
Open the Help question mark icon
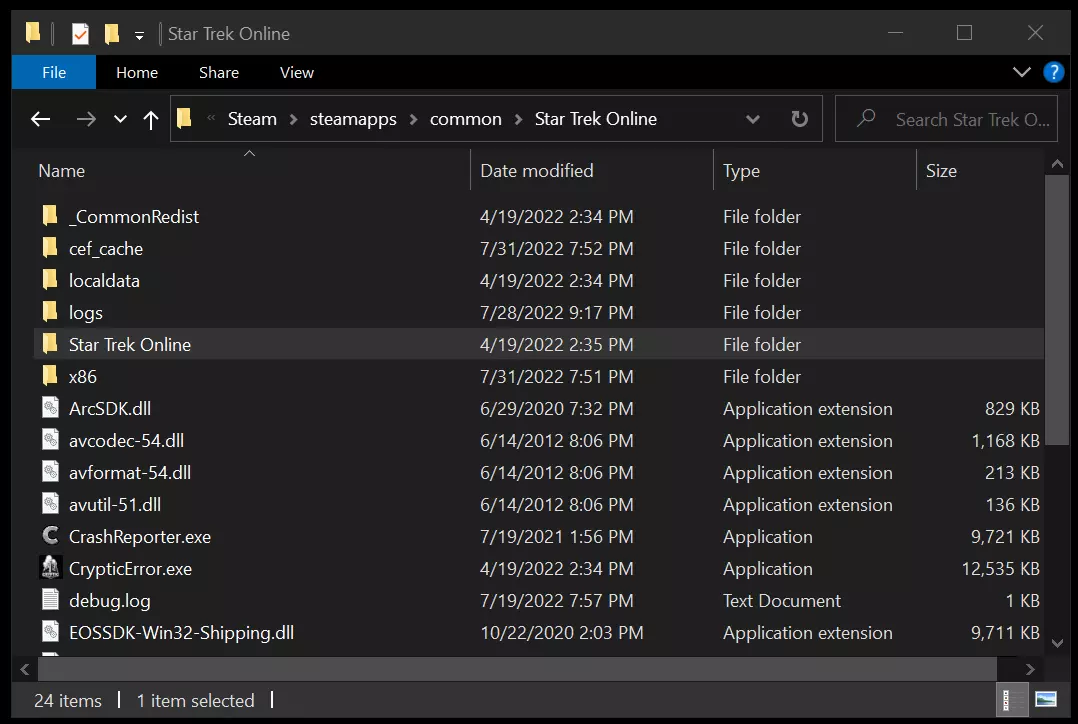(x=1053, y=72)
